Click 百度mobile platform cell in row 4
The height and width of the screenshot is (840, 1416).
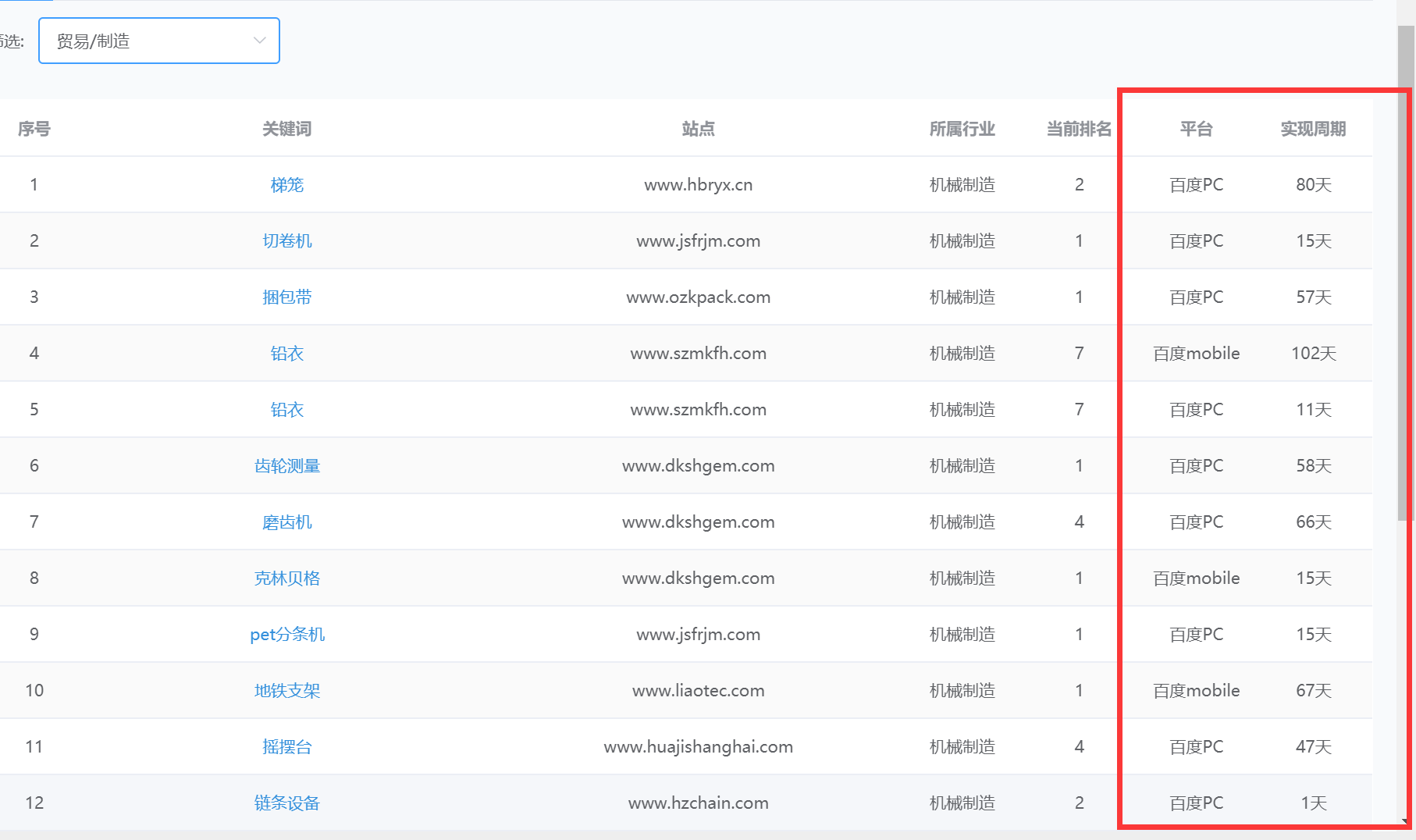pos(1196,354)
